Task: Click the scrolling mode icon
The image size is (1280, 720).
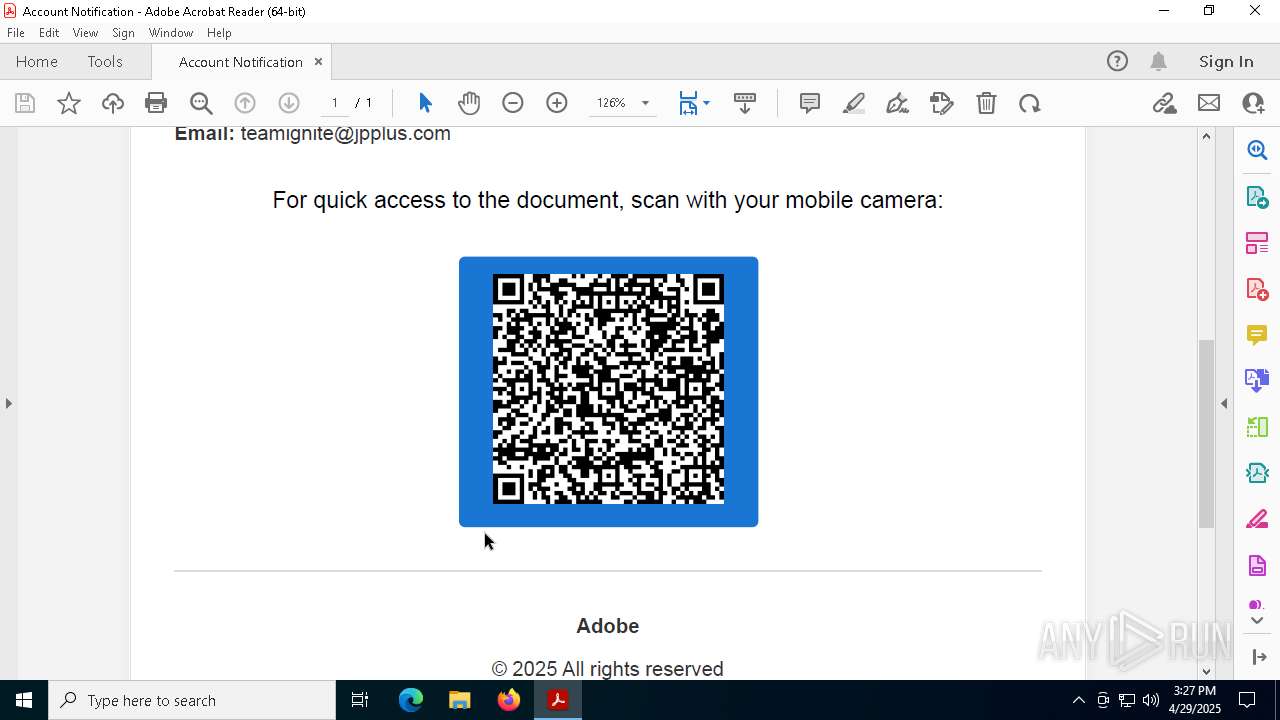Action: tap(745, 103)
